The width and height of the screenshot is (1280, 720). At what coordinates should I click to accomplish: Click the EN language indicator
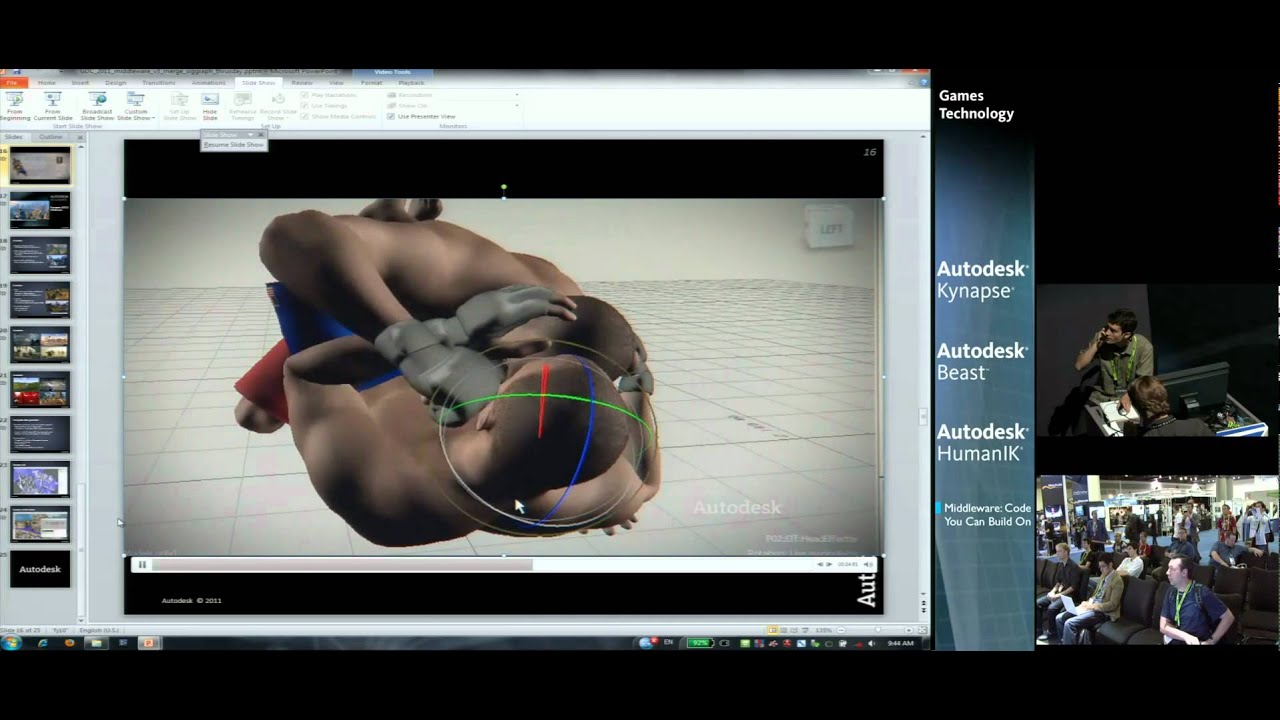[668, 643]
